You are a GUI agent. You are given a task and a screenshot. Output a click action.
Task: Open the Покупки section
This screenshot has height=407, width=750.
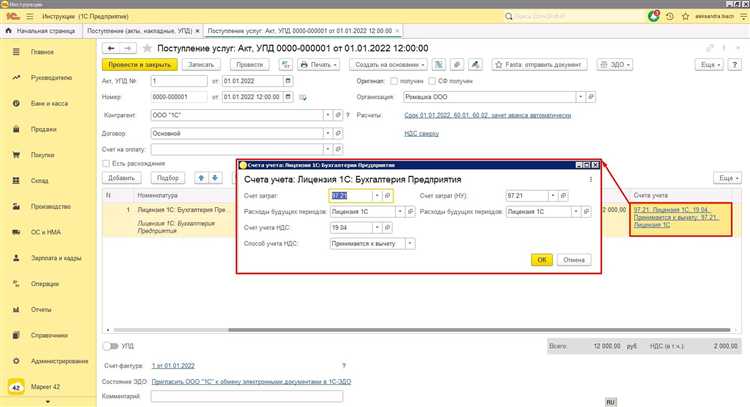point(43,155)
